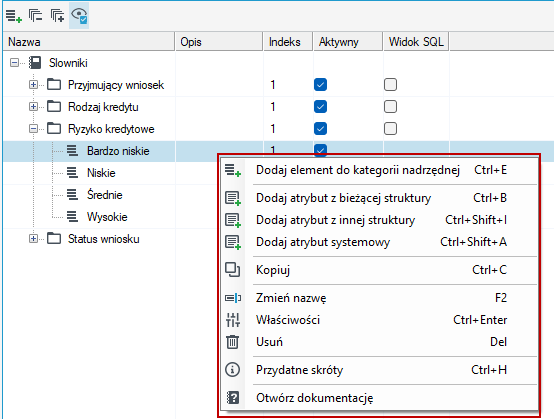The image size is (554, 419).
Task: Enable Widok SQL for Przyjmujący wniosek
Action: click(x=390, y=85)
